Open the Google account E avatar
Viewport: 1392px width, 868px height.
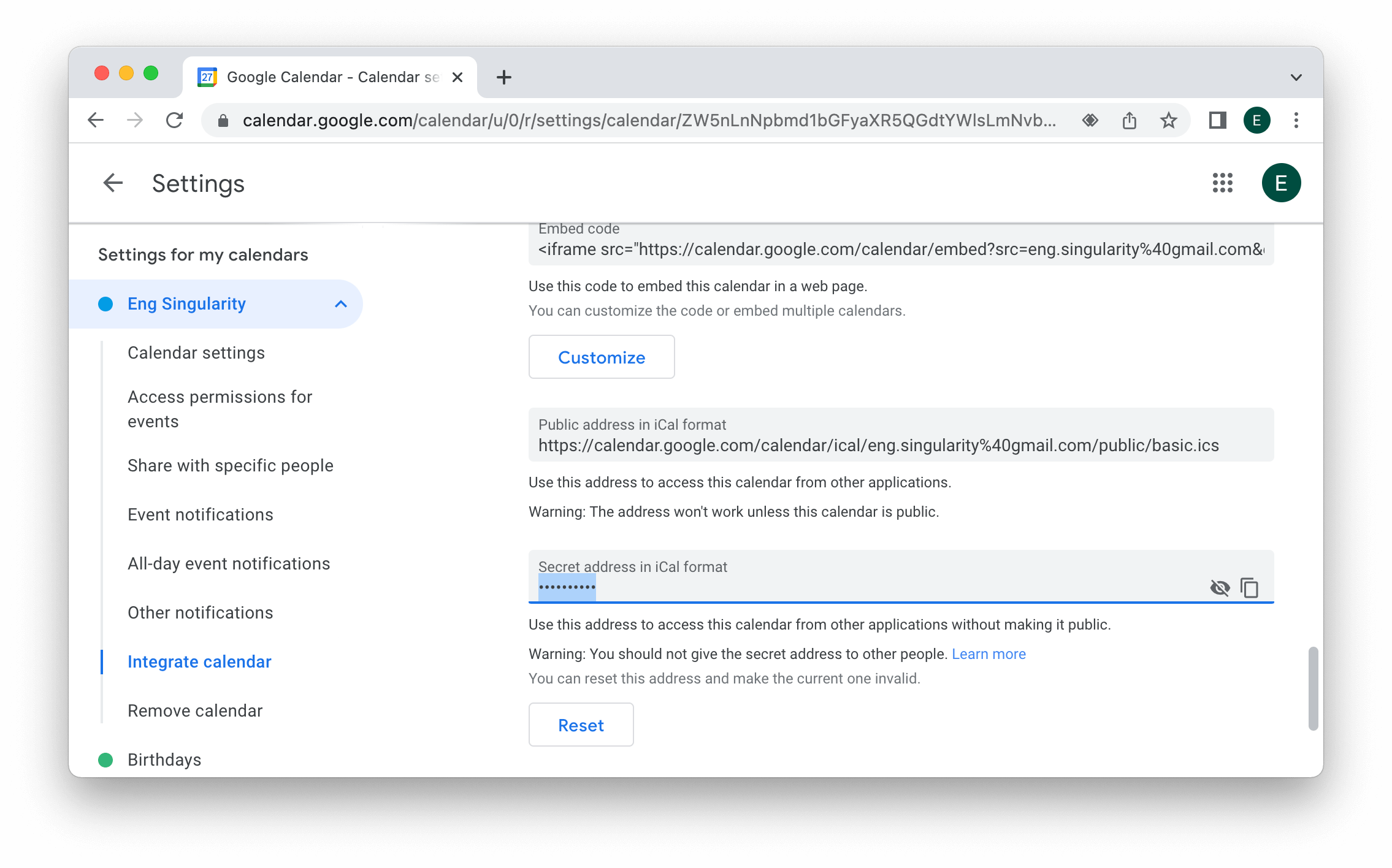[x=1282, y=183]
